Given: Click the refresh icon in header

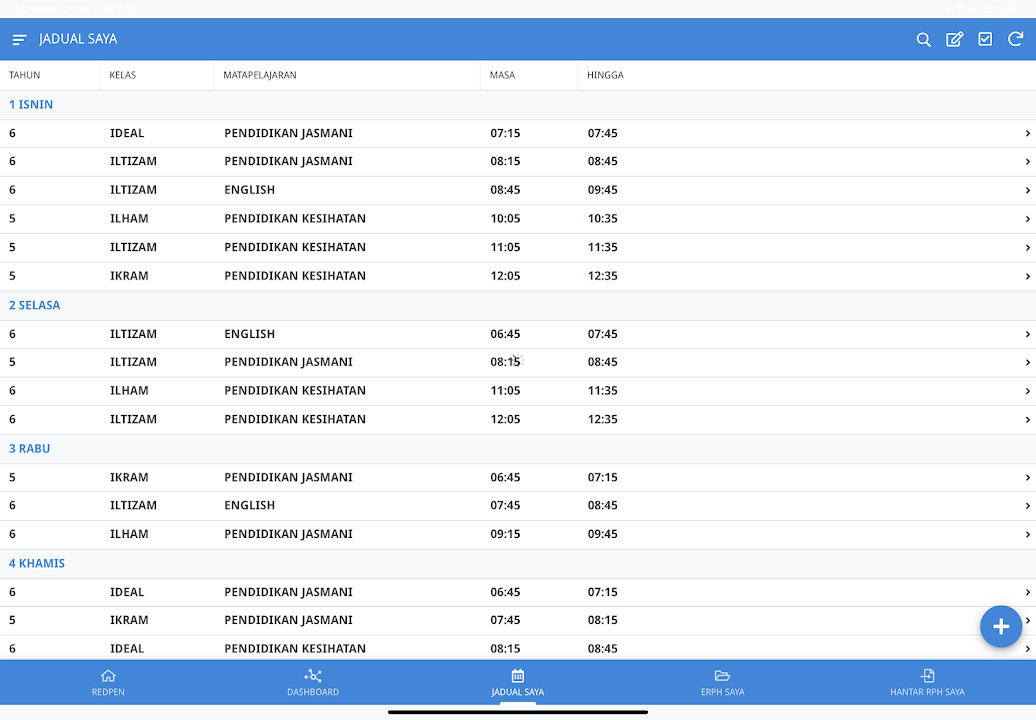Looking at the screenshot, I should [1015, 40].
